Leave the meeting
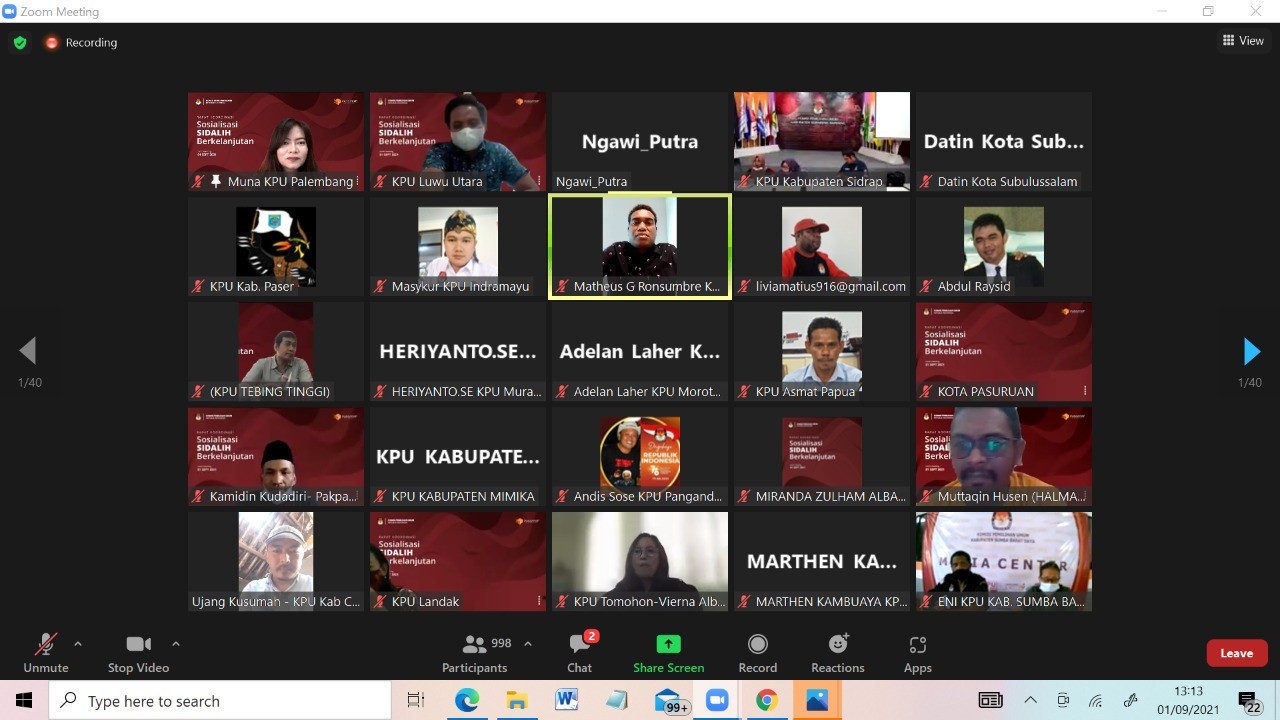The height and width of the screenshot is (720, 1280). point(1236,653)
